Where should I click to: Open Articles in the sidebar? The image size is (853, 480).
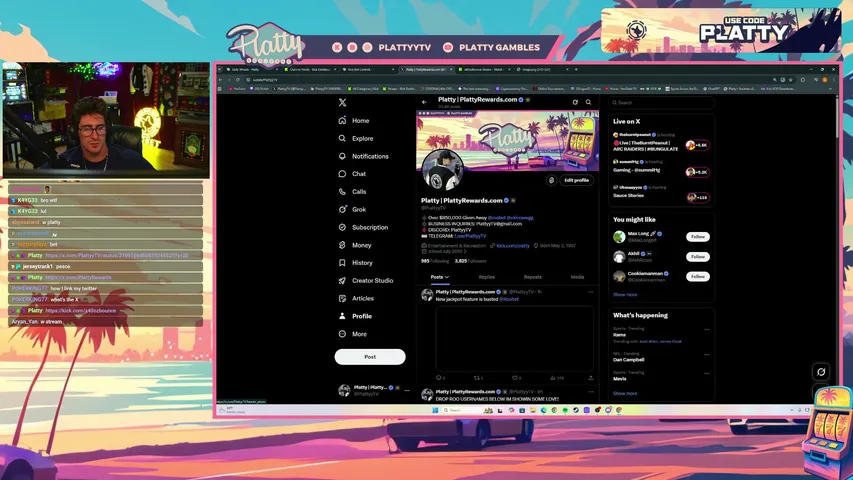tap(356, 298)
